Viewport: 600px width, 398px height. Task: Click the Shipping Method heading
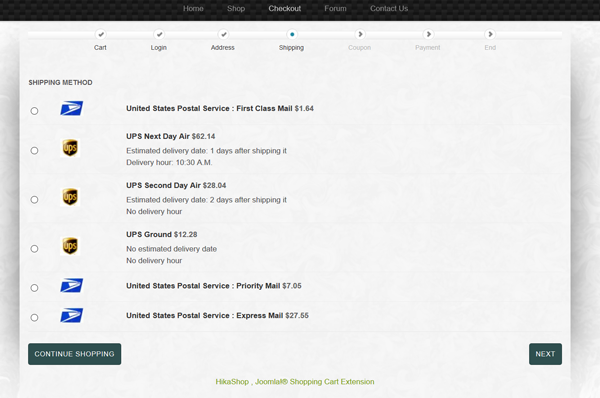coord(60,82)
